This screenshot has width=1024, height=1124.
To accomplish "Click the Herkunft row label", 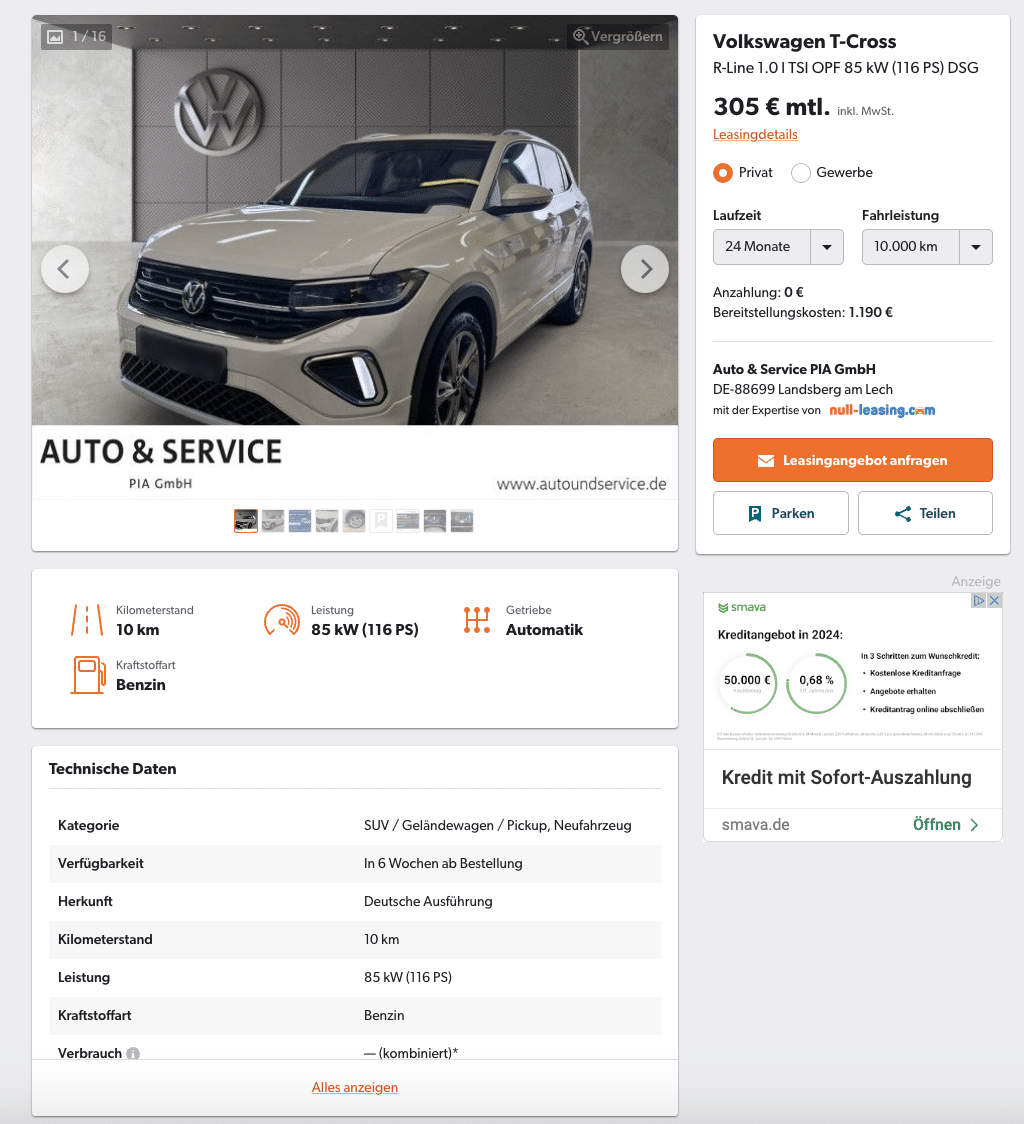I will [x=85, y=901].
